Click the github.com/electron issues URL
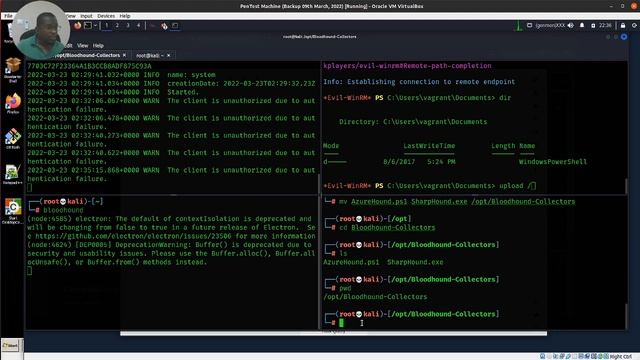The image size is (640, 360). [133, 236]
